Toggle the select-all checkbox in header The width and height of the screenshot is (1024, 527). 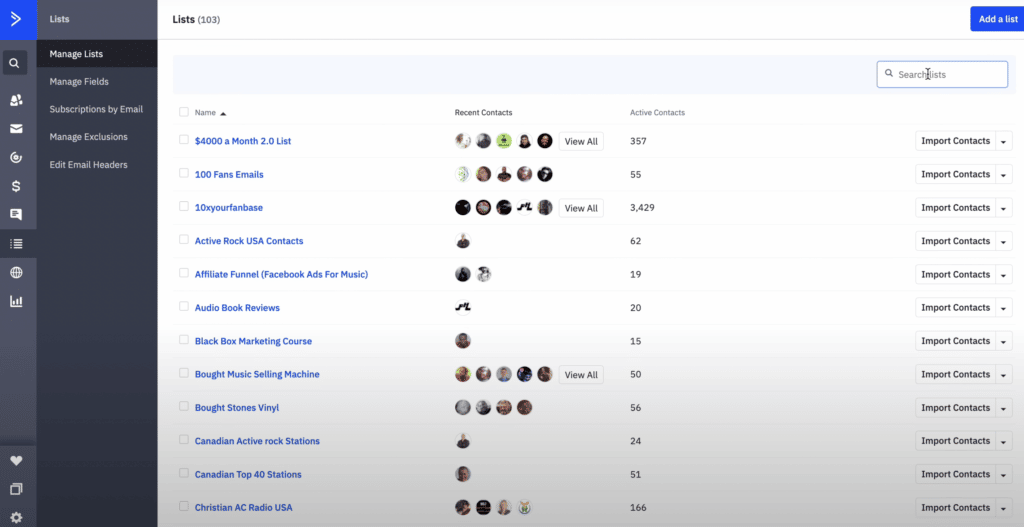(184, 112)
